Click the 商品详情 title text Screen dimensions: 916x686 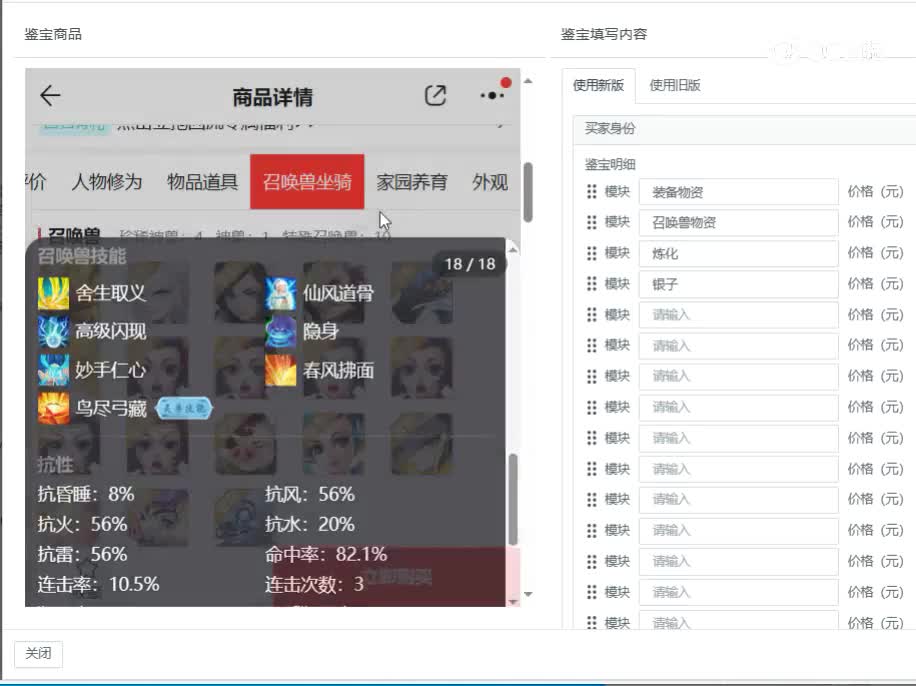click(273, 97)
